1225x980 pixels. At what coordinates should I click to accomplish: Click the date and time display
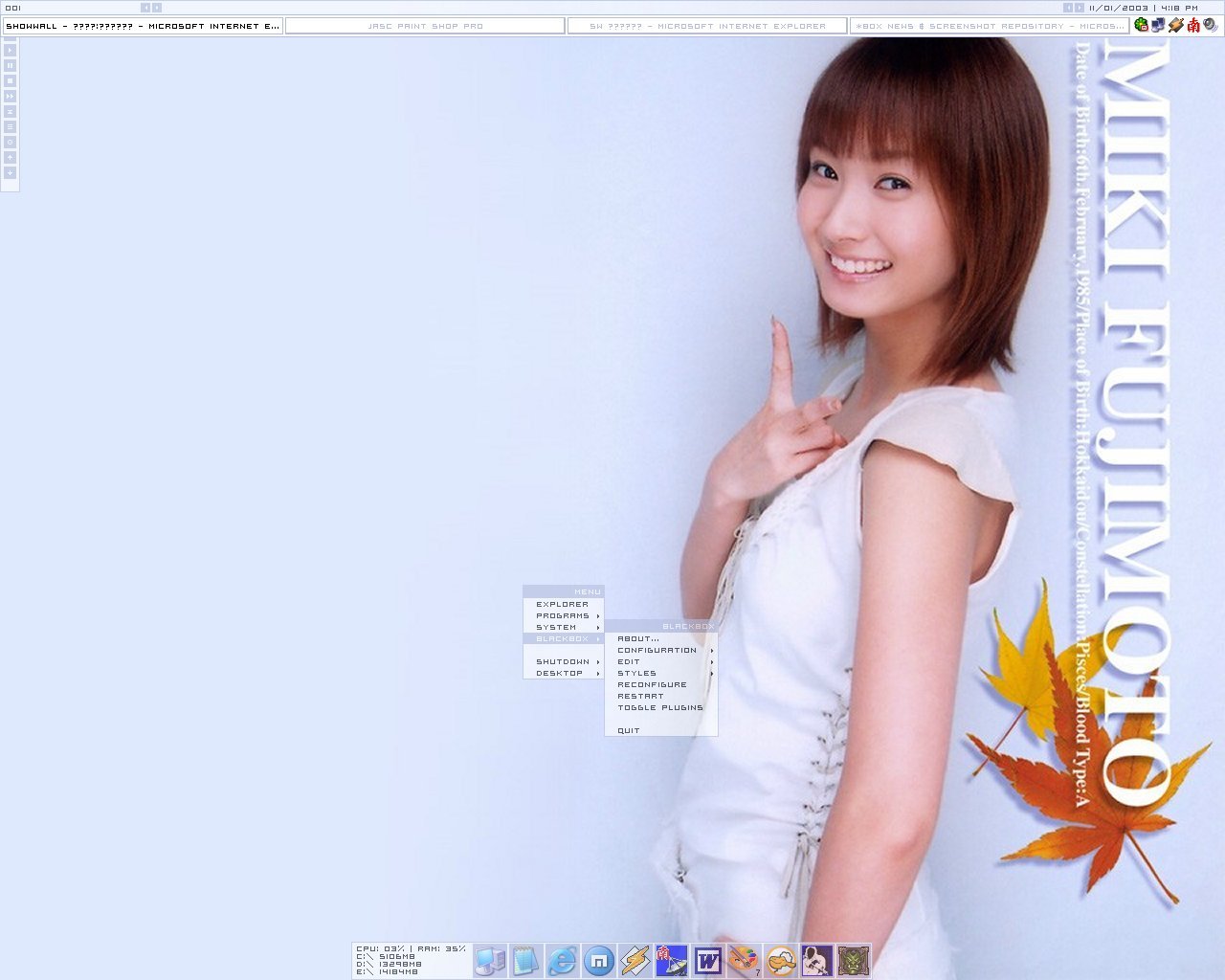(x=1143, y=8)
